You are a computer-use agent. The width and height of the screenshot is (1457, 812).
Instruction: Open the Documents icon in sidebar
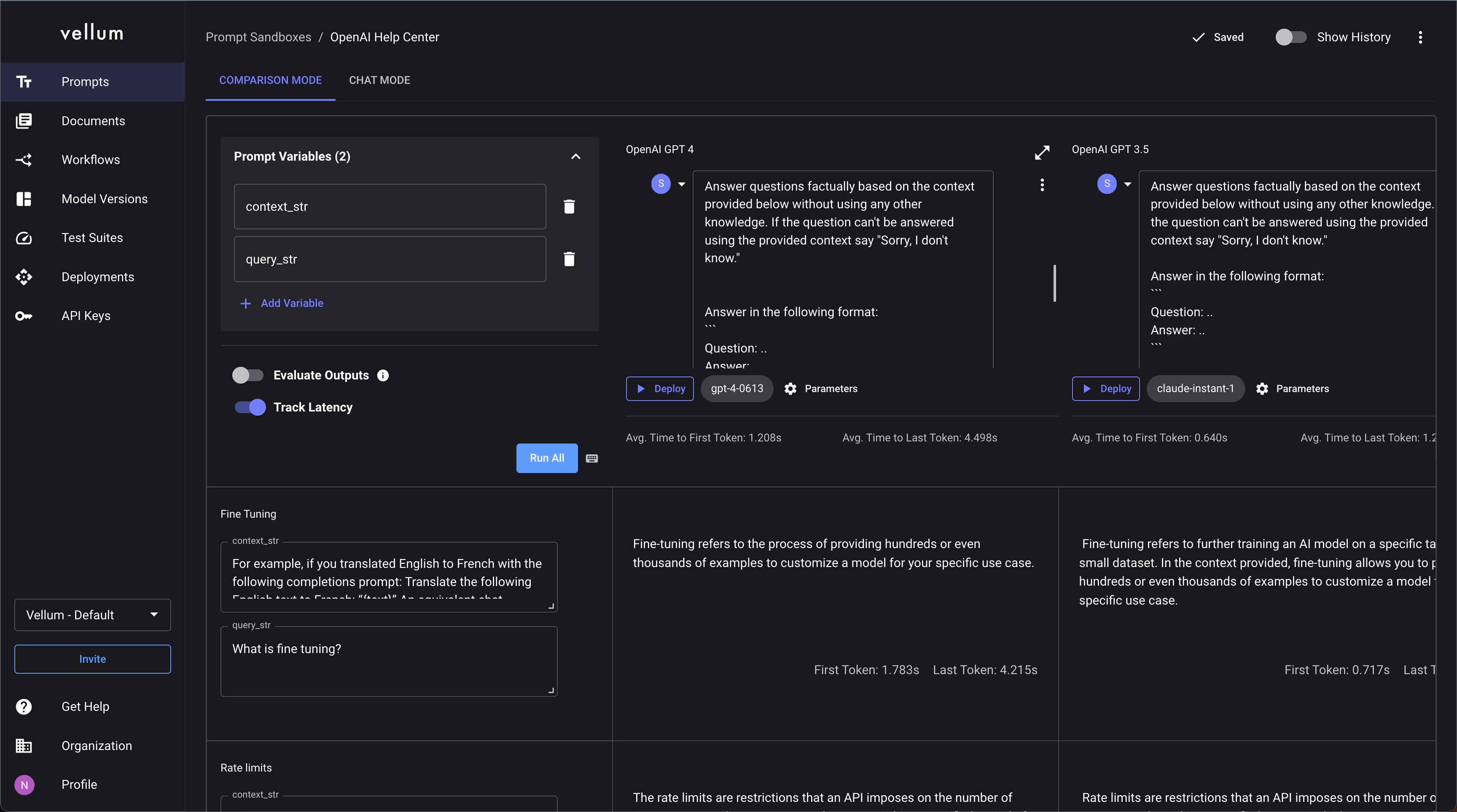click(x=24, y=121)
